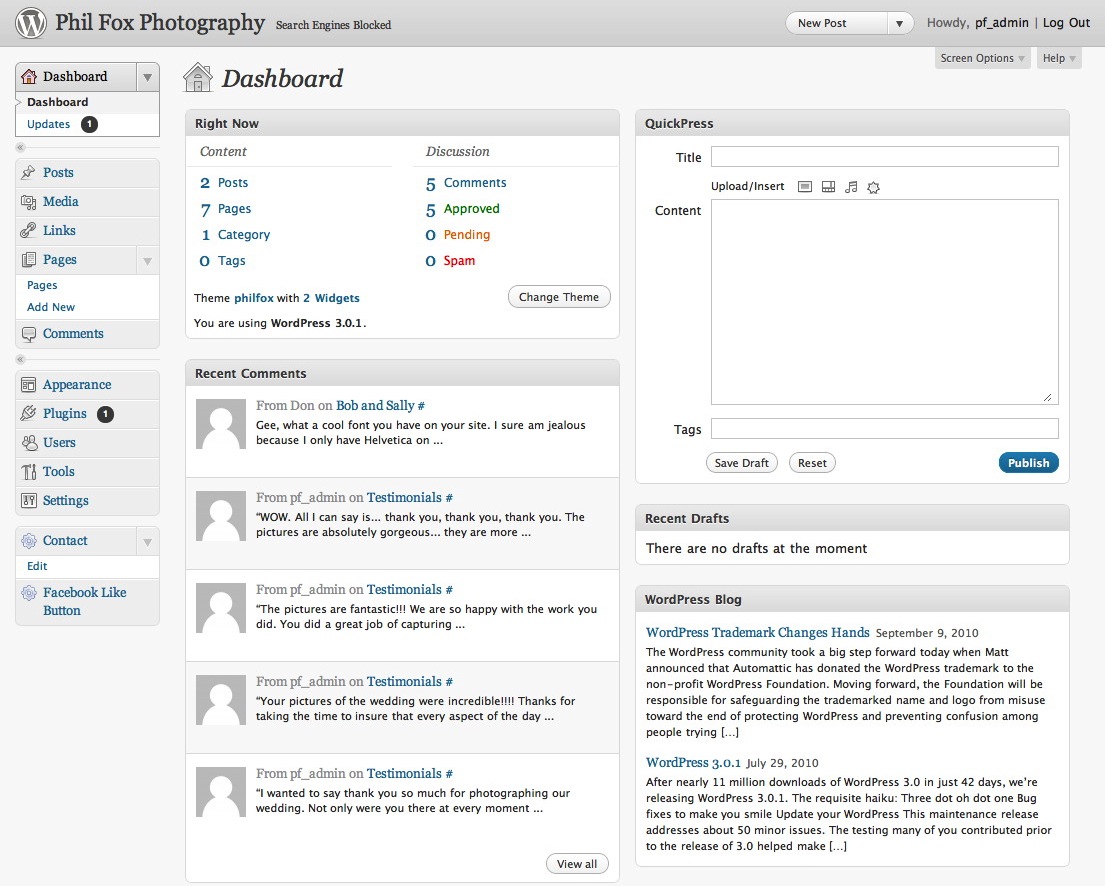Collapse the Contact submenu arrow
1105x886 pixels.
pyautogui.click(x=147, y=541)
